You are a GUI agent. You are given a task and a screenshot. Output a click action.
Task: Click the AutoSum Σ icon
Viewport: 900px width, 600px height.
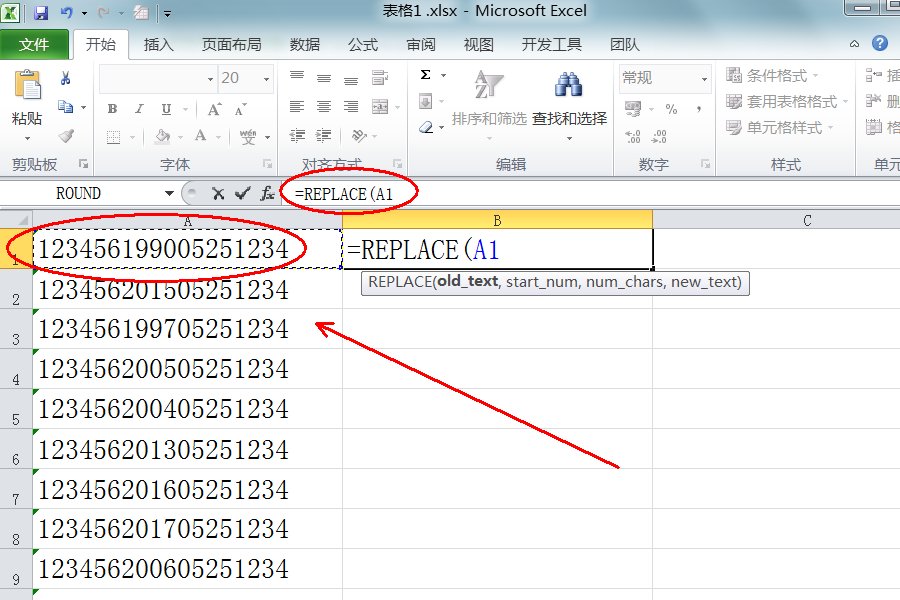tap(425, 74)
